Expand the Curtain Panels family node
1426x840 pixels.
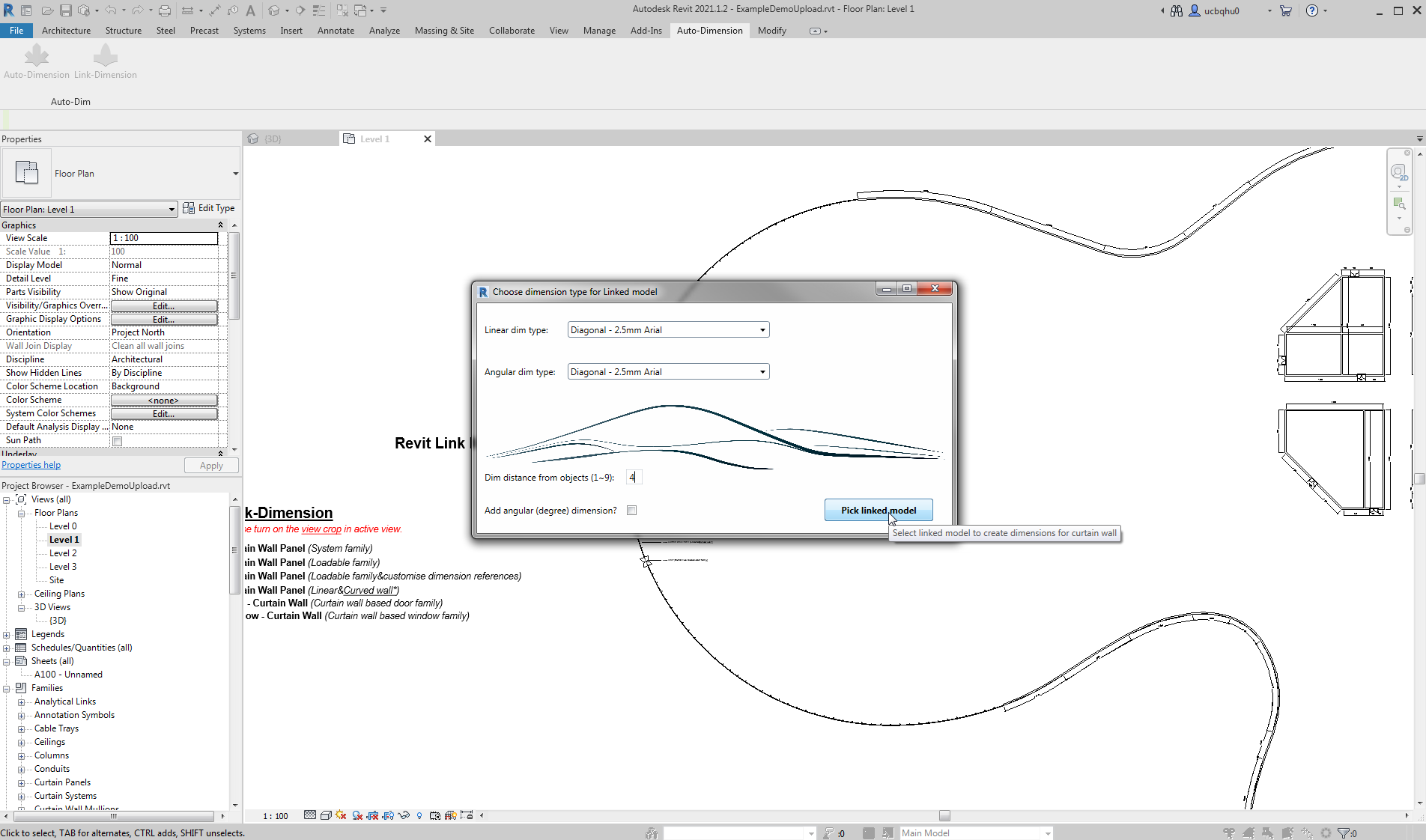pos(22,783)
